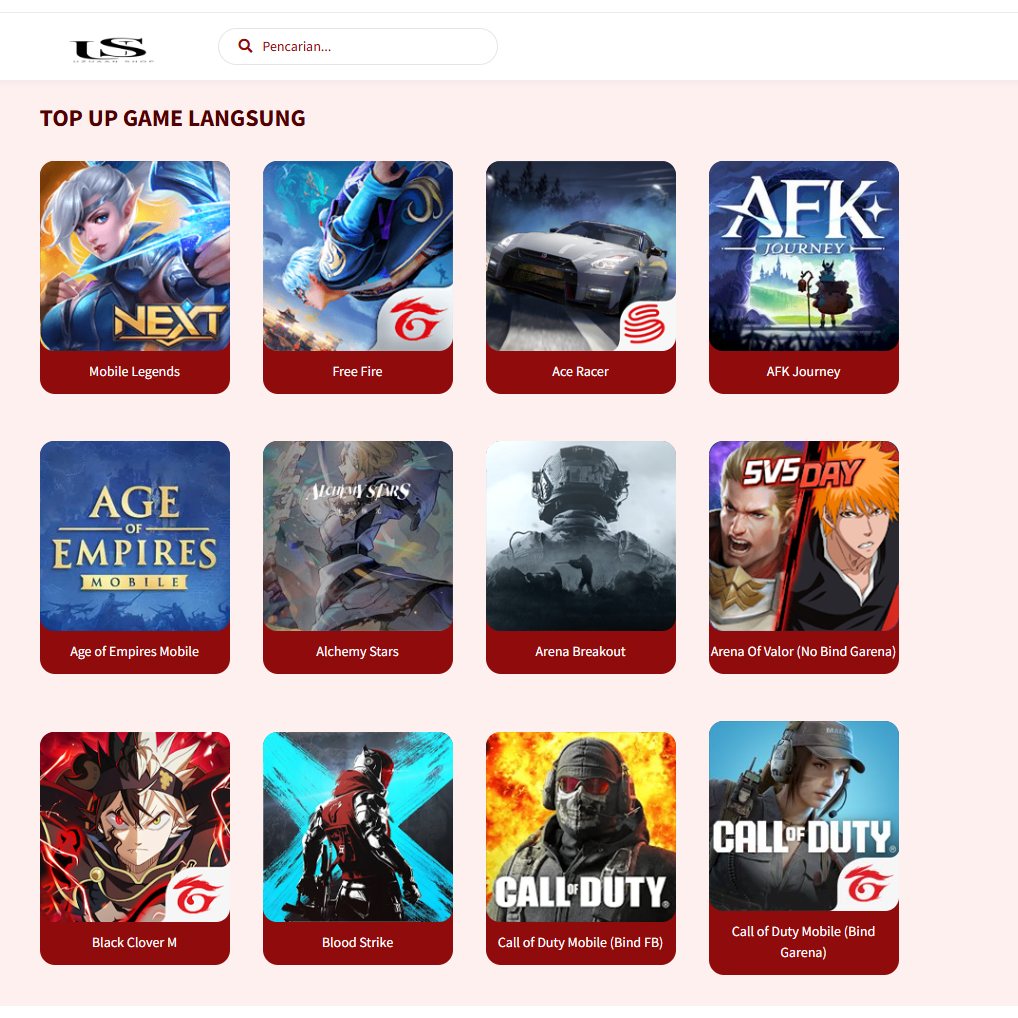Click the search magnifier icon

[x=245, y=46]
